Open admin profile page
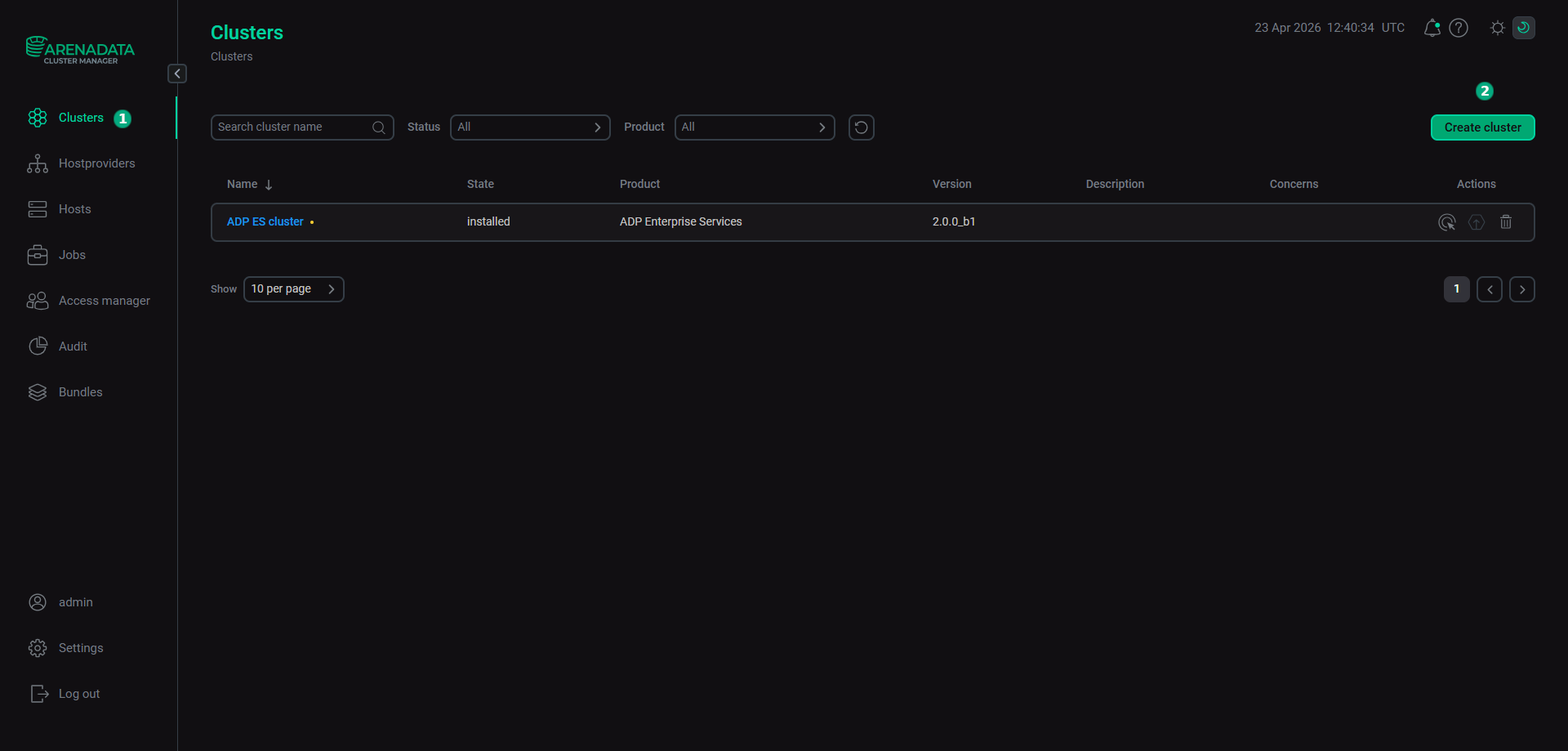This screenshot has width=1568, height=751. tap(76, 602)
